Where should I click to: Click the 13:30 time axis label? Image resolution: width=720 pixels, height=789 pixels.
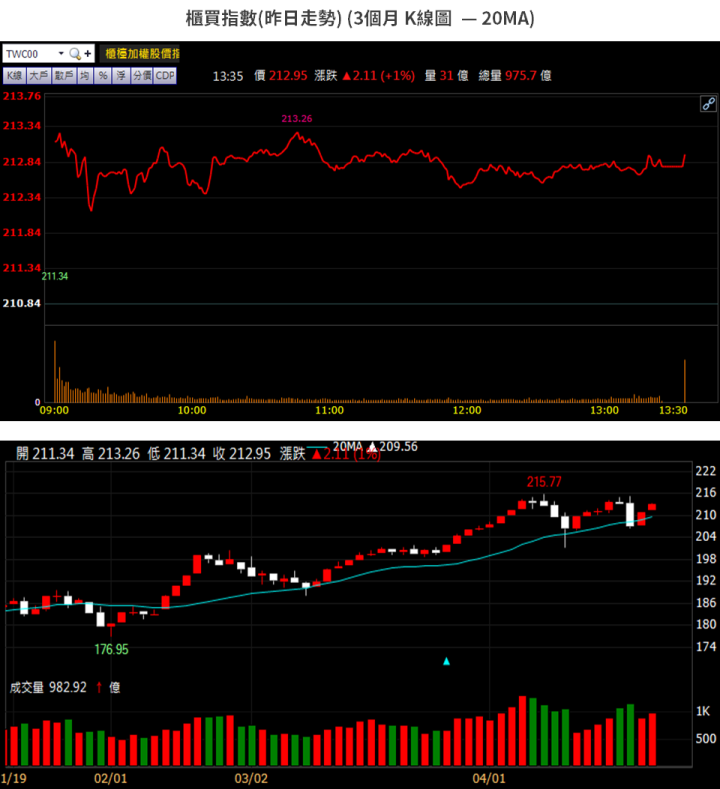click(x=673, y=411)
